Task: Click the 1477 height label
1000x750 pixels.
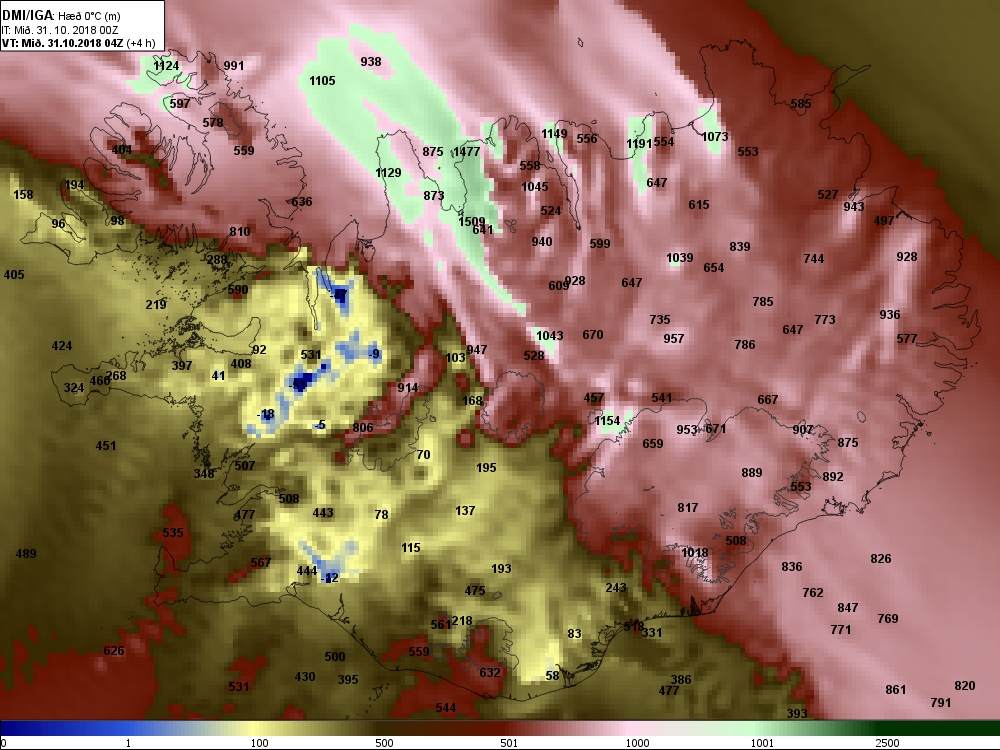Action: [466, 152]
